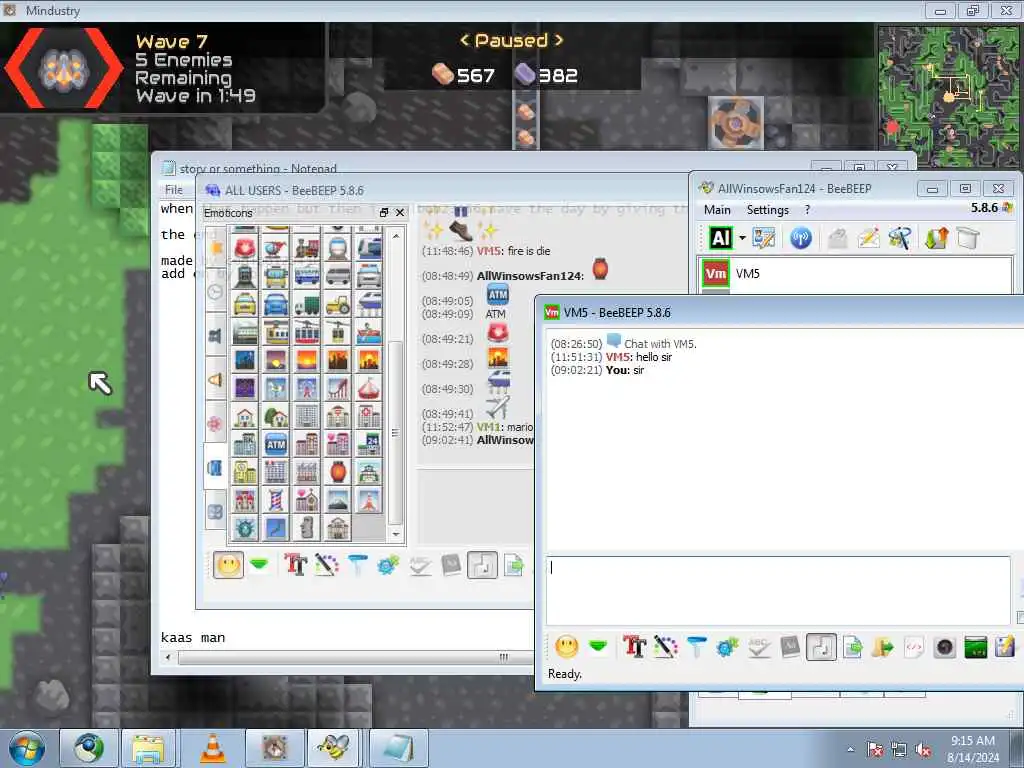Click Notepad horizontal scrollbar thumb
This screenshot has width=1024, height=768.
pos(357,658)
